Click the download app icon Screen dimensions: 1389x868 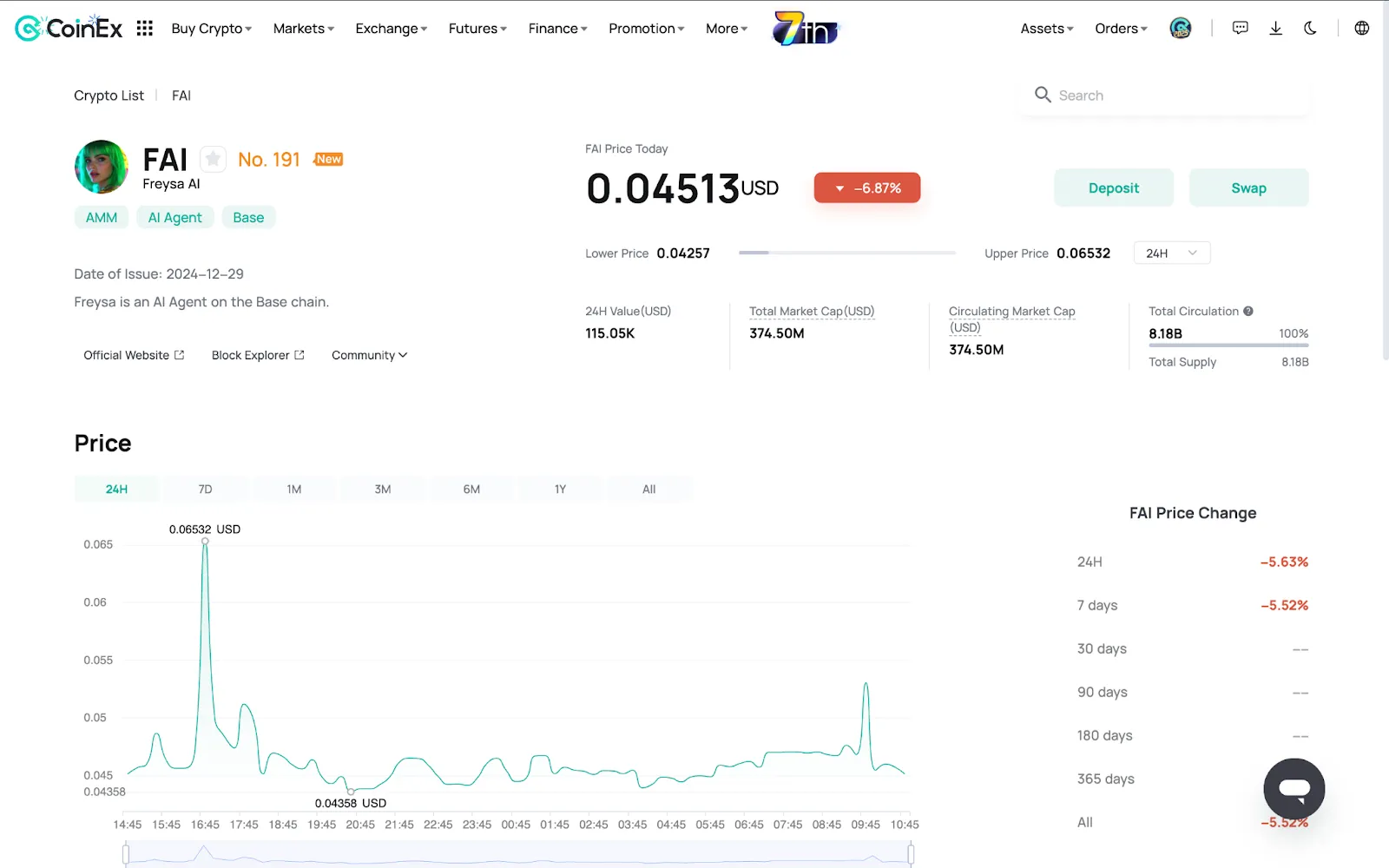coord(1275,28)
